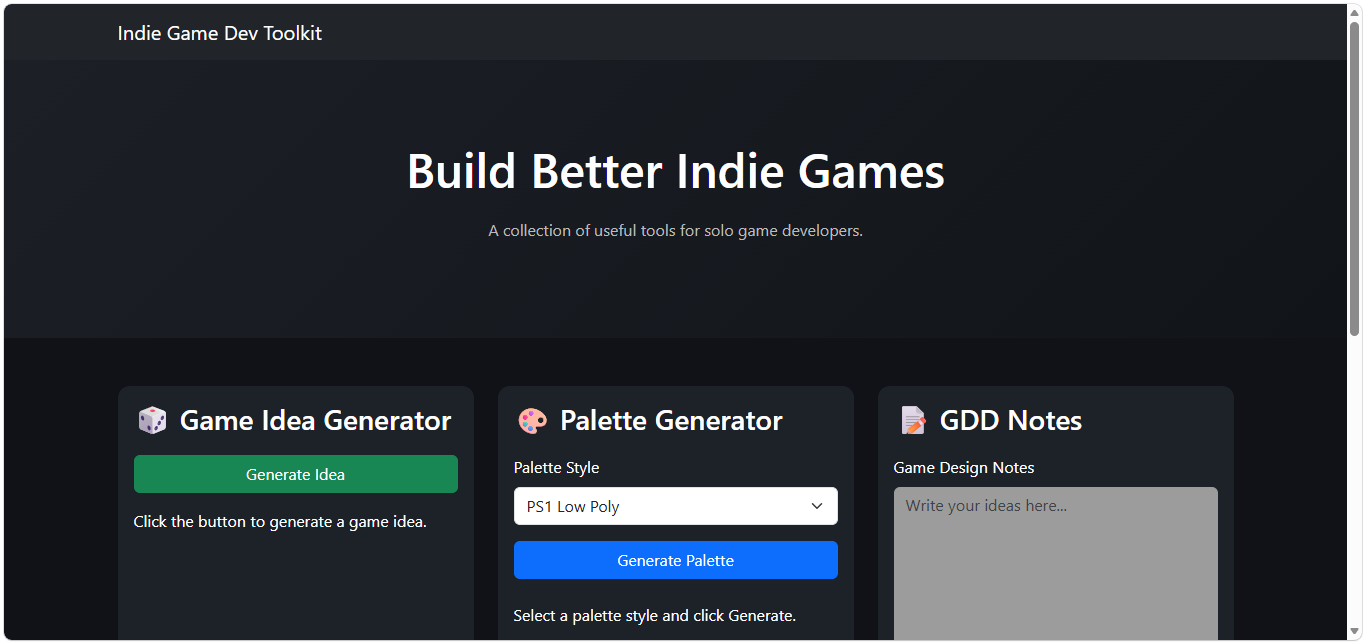Click the Palette Generator heading text
This screenshot has width=1365, height=643.
pyautogui.click(x=672, y=420)
